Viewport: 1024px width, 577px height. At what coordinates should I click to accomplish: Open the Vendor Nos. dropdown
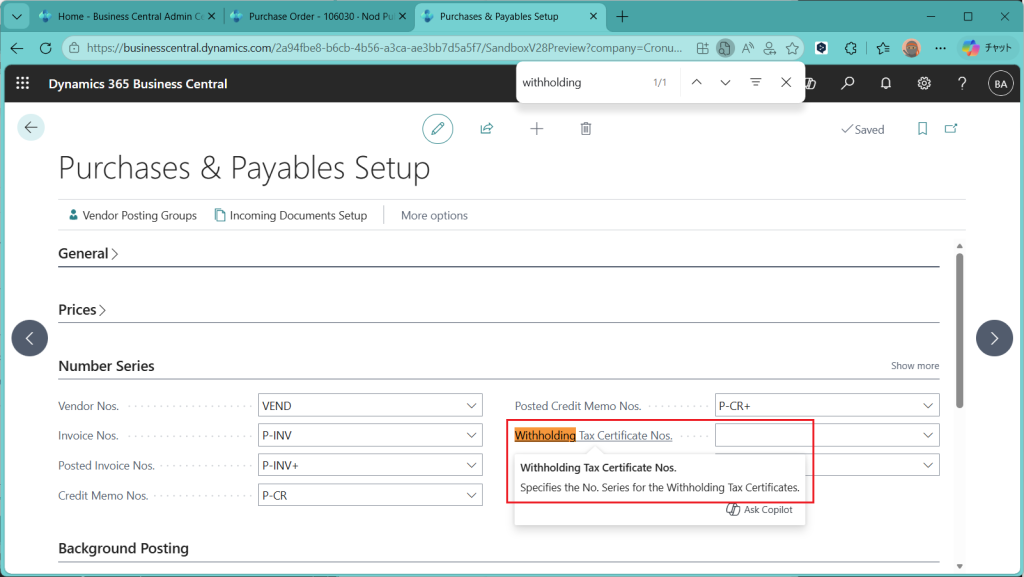click(x=472, y=406)
